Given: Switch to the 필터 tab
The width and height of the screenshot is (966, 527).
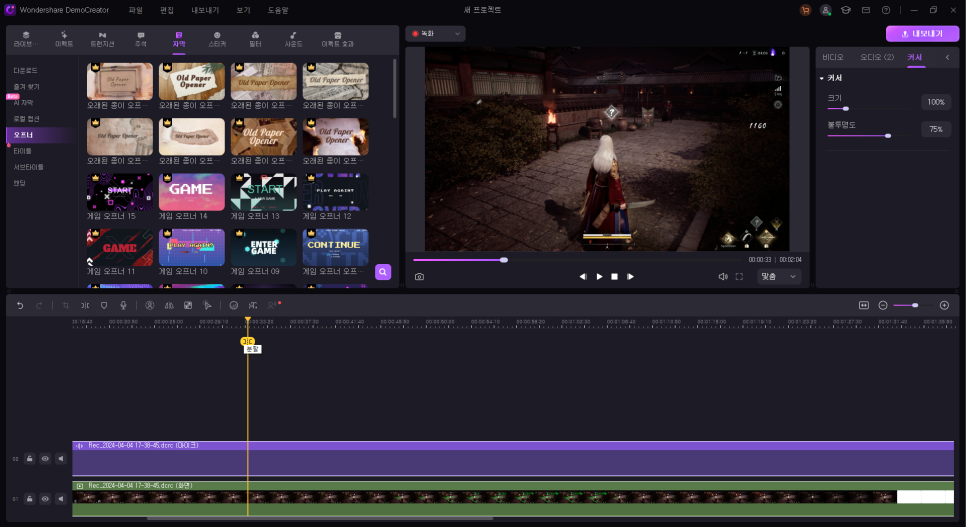Looking at the screenshot, I should [255, 39].
